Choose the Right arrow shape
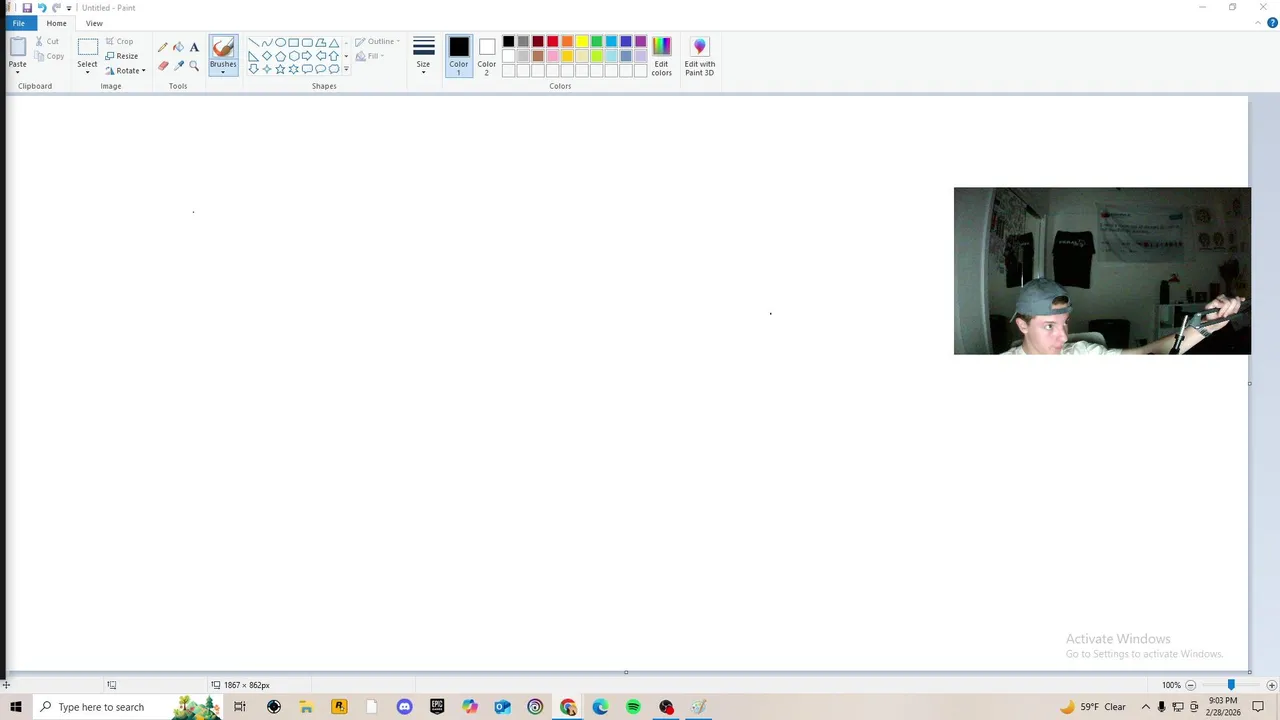 [307, 56]
